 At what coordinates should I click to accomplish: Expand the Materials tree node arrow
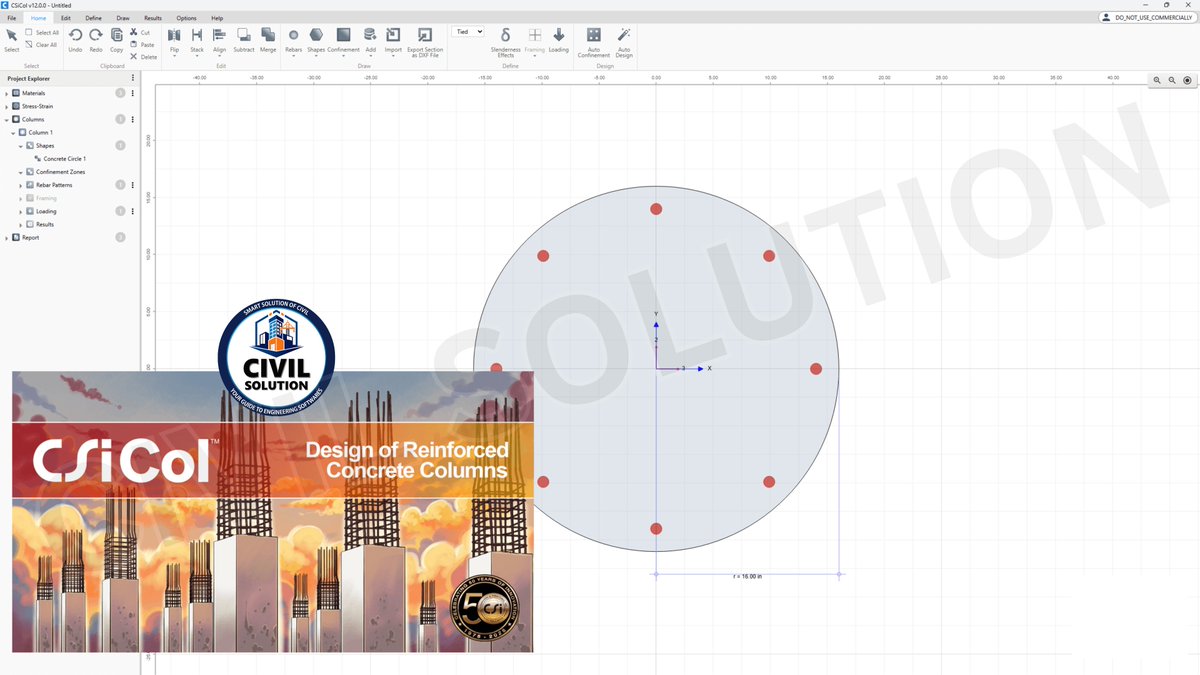point(6,93)
